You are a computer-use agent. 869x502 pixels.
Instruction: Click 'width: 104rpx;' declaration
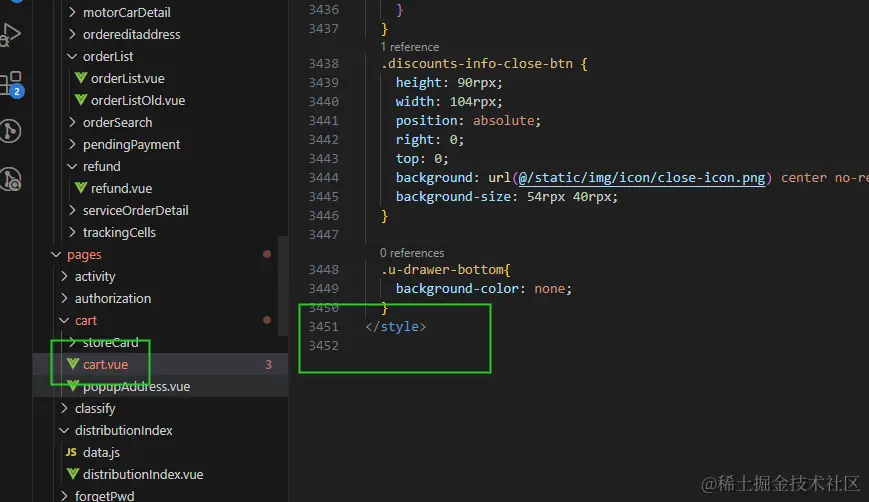pyautogui.click(x=449, y=101)
